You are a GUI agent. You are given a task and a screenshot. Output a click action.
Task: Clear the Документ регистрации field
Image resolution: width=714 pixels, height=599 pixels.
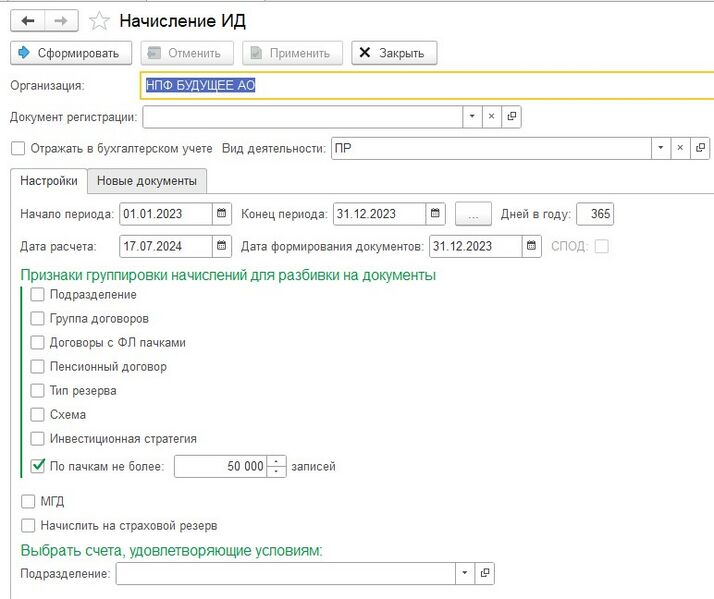[491, 117]
